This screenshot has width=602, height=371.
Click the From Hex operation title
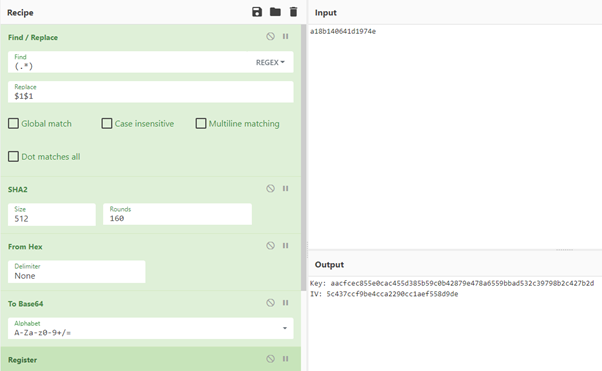point(25,247)
